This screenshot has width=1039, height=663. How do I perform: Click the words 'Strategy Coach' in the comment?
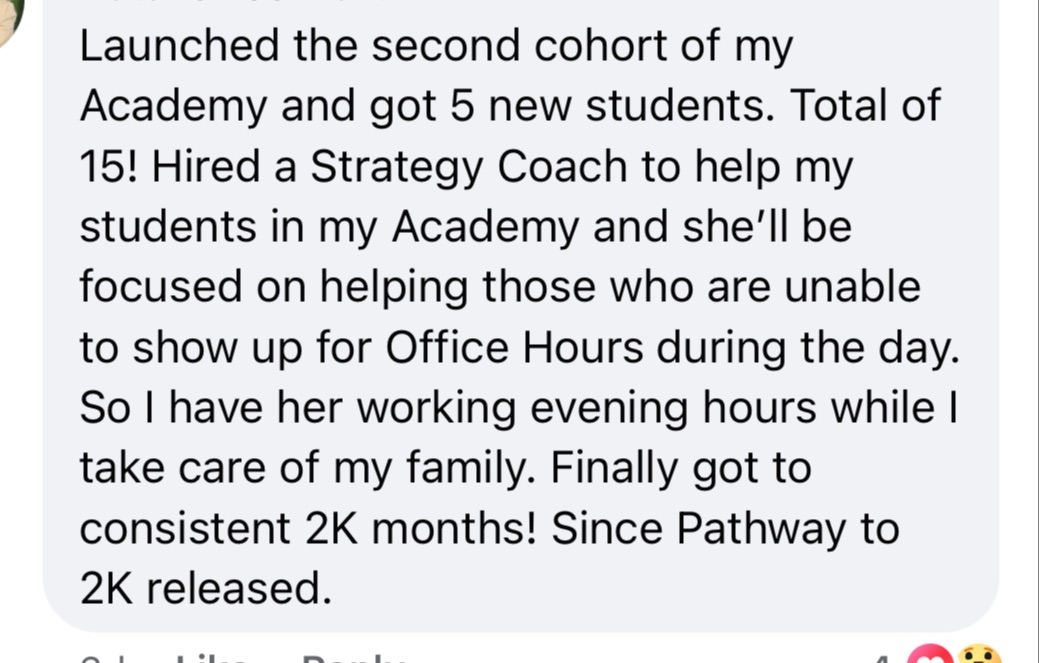[x=469, y=167]
